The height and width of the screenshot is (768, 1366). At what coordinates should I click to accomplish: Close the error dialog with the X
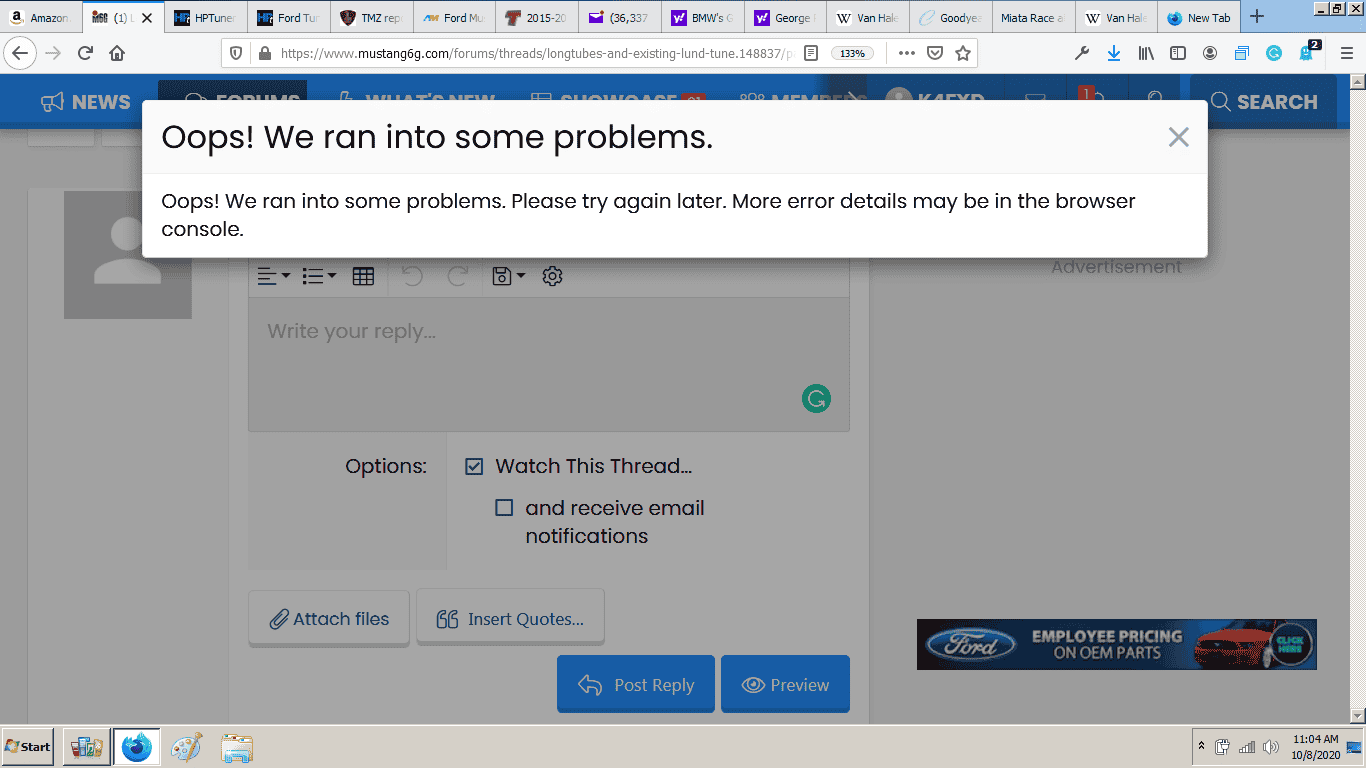click(1179, 138)
